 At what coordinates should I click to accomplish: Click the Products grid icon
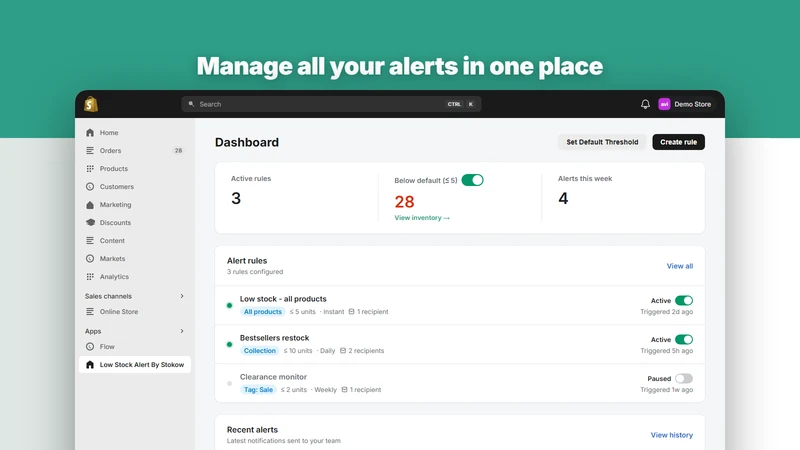click(x=90, y=168)
